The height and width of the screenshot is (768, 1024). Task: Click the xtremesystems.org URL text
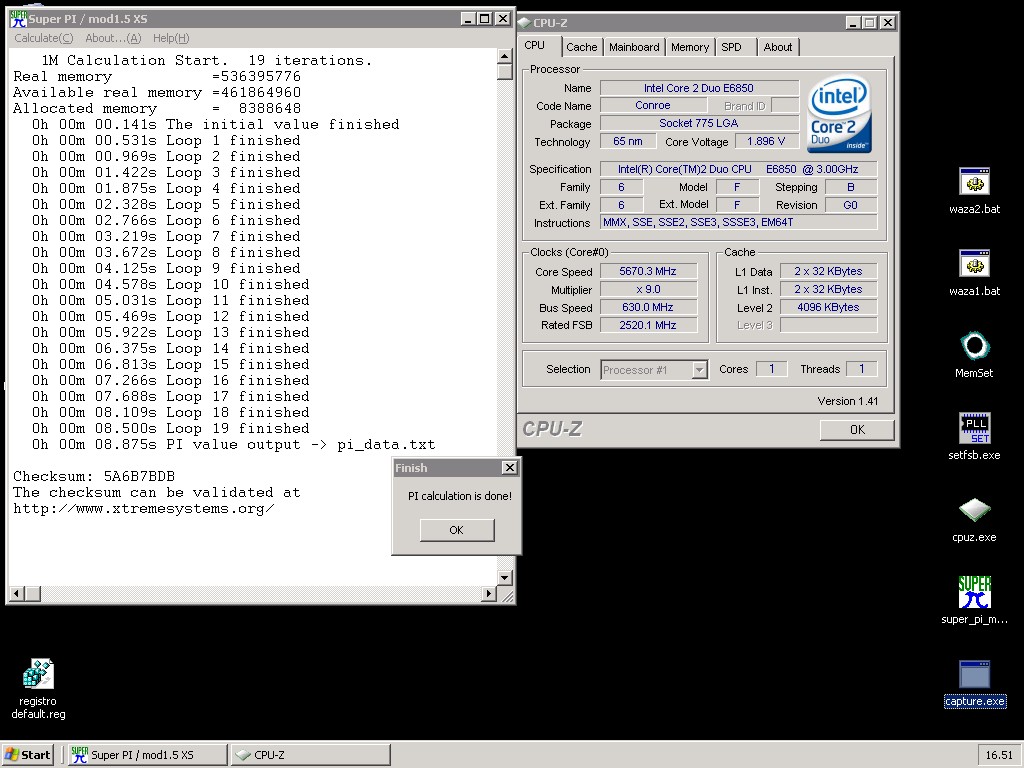[144, 508]
